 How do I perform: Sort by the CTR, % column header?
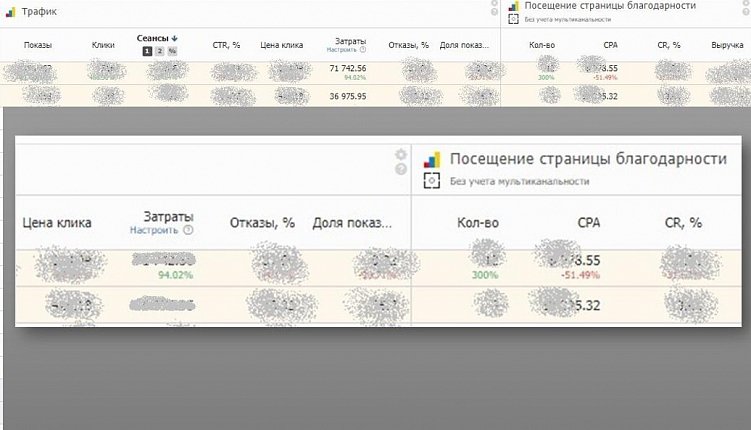click(226, 45)
